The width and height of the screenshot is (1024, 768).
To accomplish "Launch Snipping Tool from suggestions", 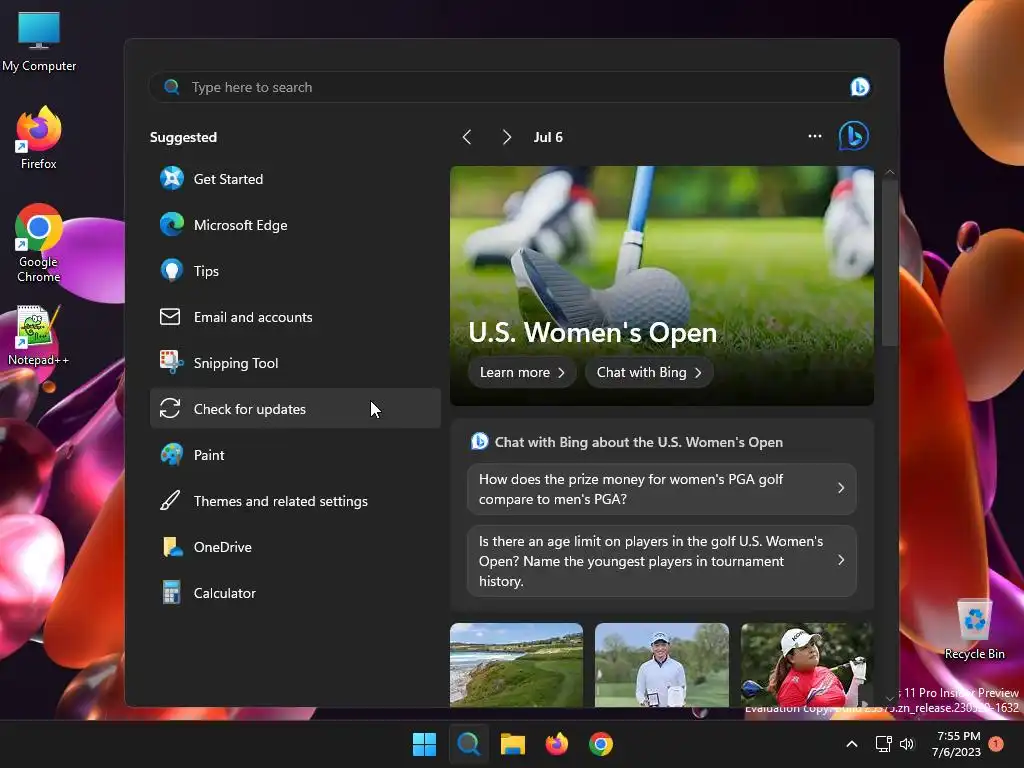I will click(x=295, y=363).
